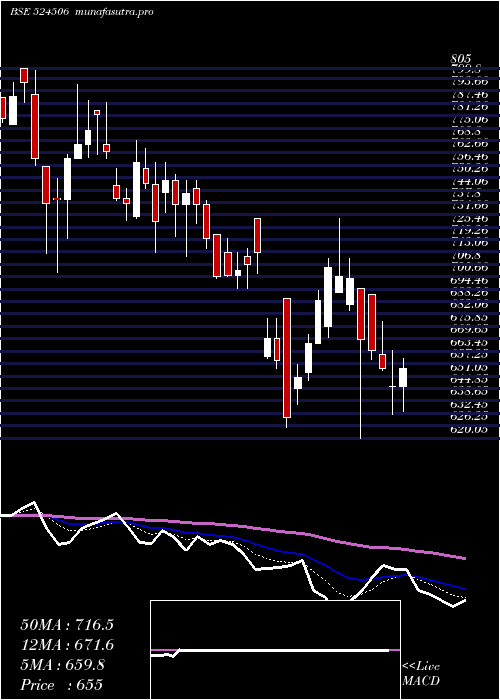Viewport: 500px width, 700px height.
Task: Click inside the MACD mini chart box
Action: coord(275,650)
